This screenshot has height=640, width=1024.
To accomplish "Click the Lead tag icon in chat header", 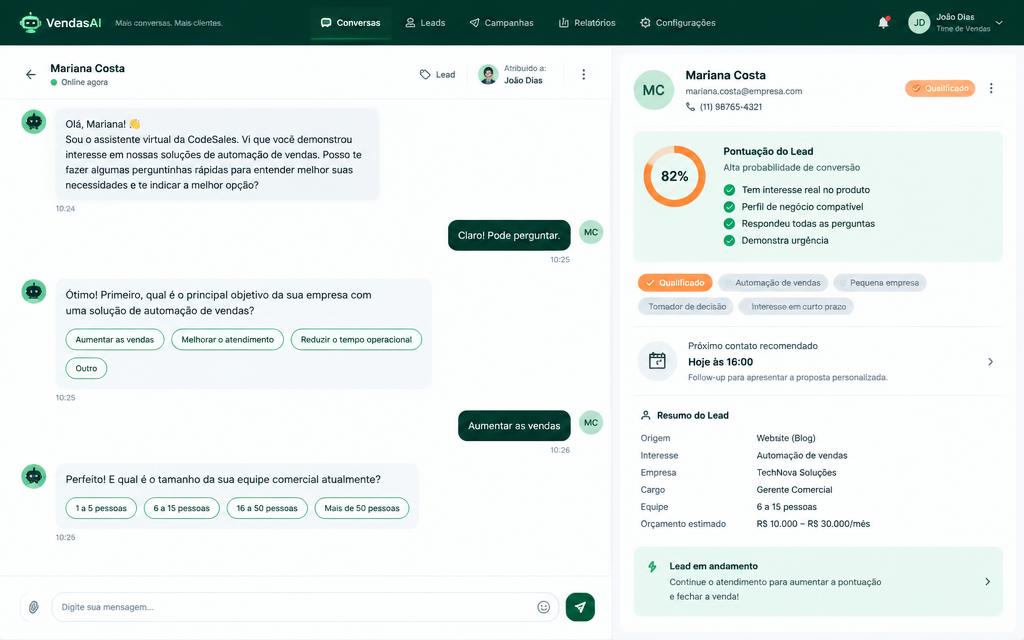I will (x=425, y=74).
